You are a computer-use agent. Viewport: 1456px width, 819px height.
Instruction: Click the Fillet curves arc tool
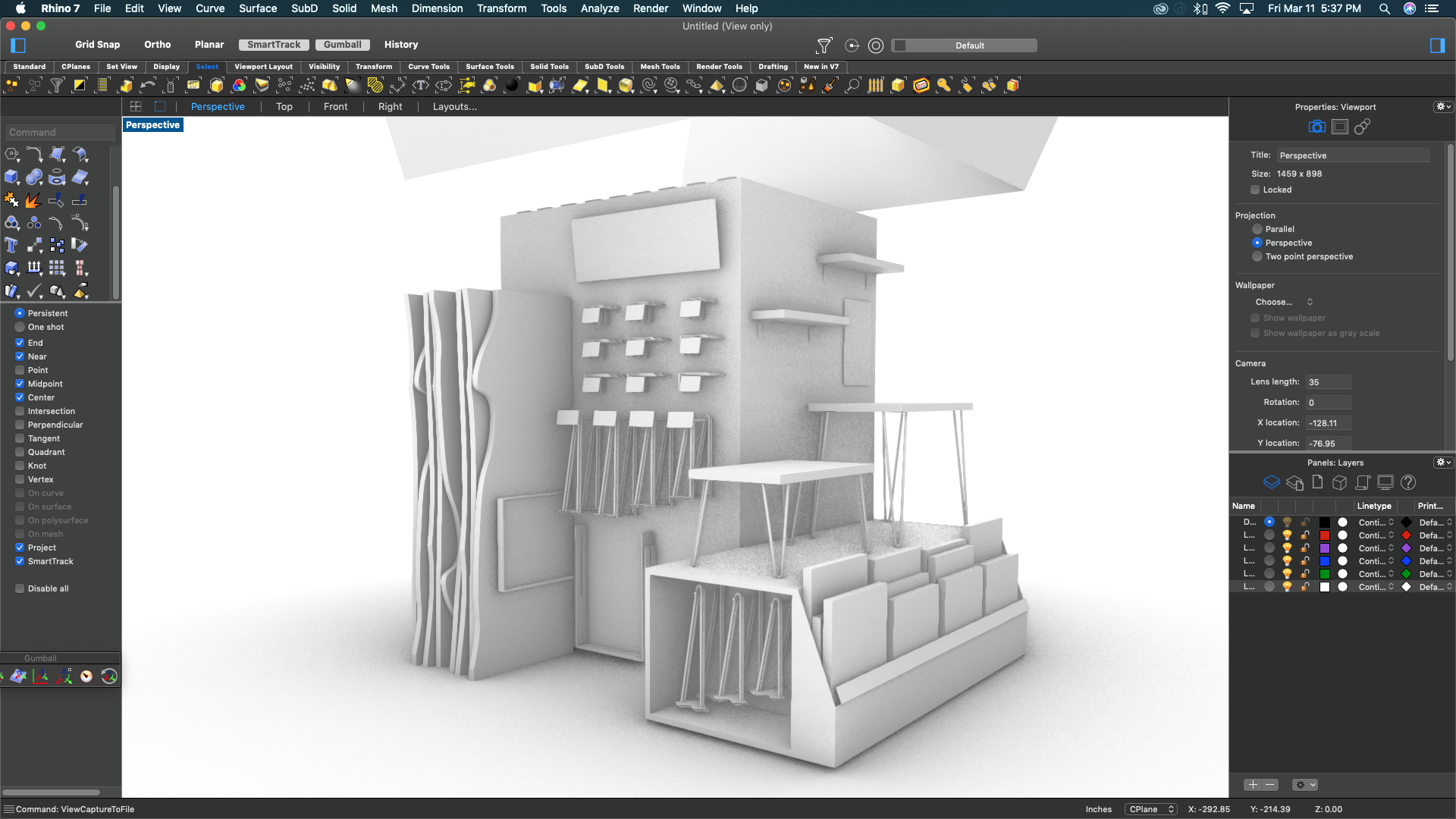pos(33,155)
